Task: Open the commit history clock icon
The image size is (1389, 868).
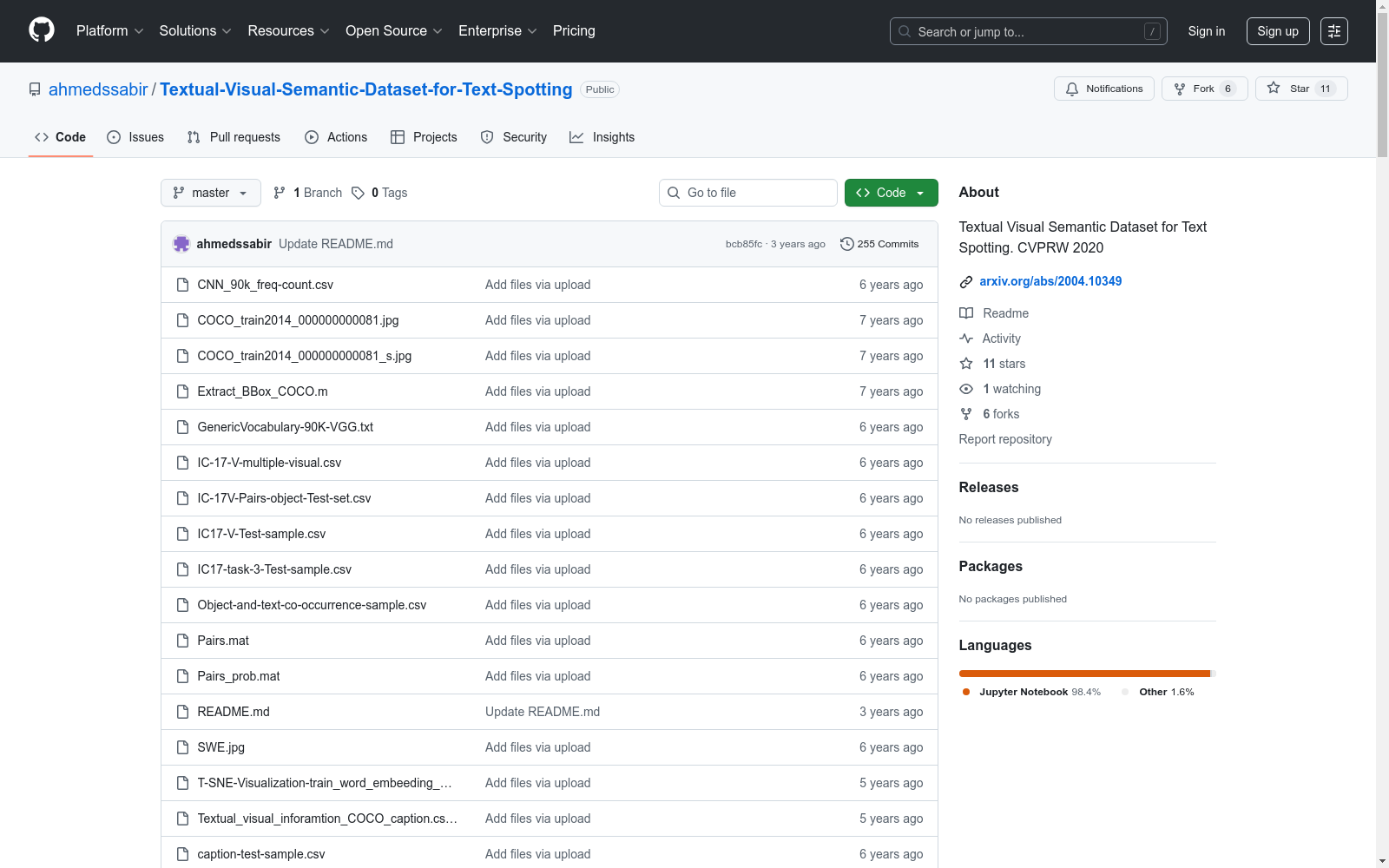Action: pos(847,244)
